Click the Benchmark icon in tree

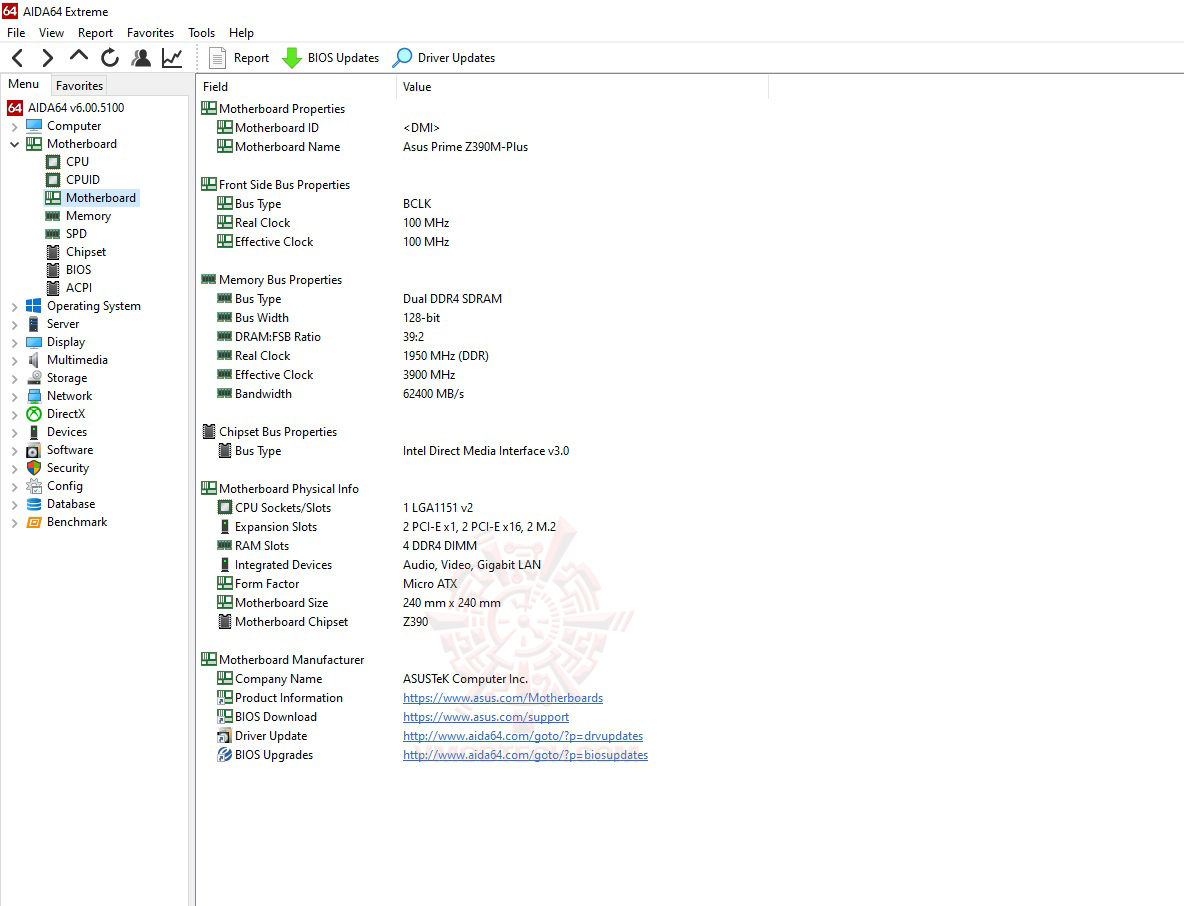point(34,522)
